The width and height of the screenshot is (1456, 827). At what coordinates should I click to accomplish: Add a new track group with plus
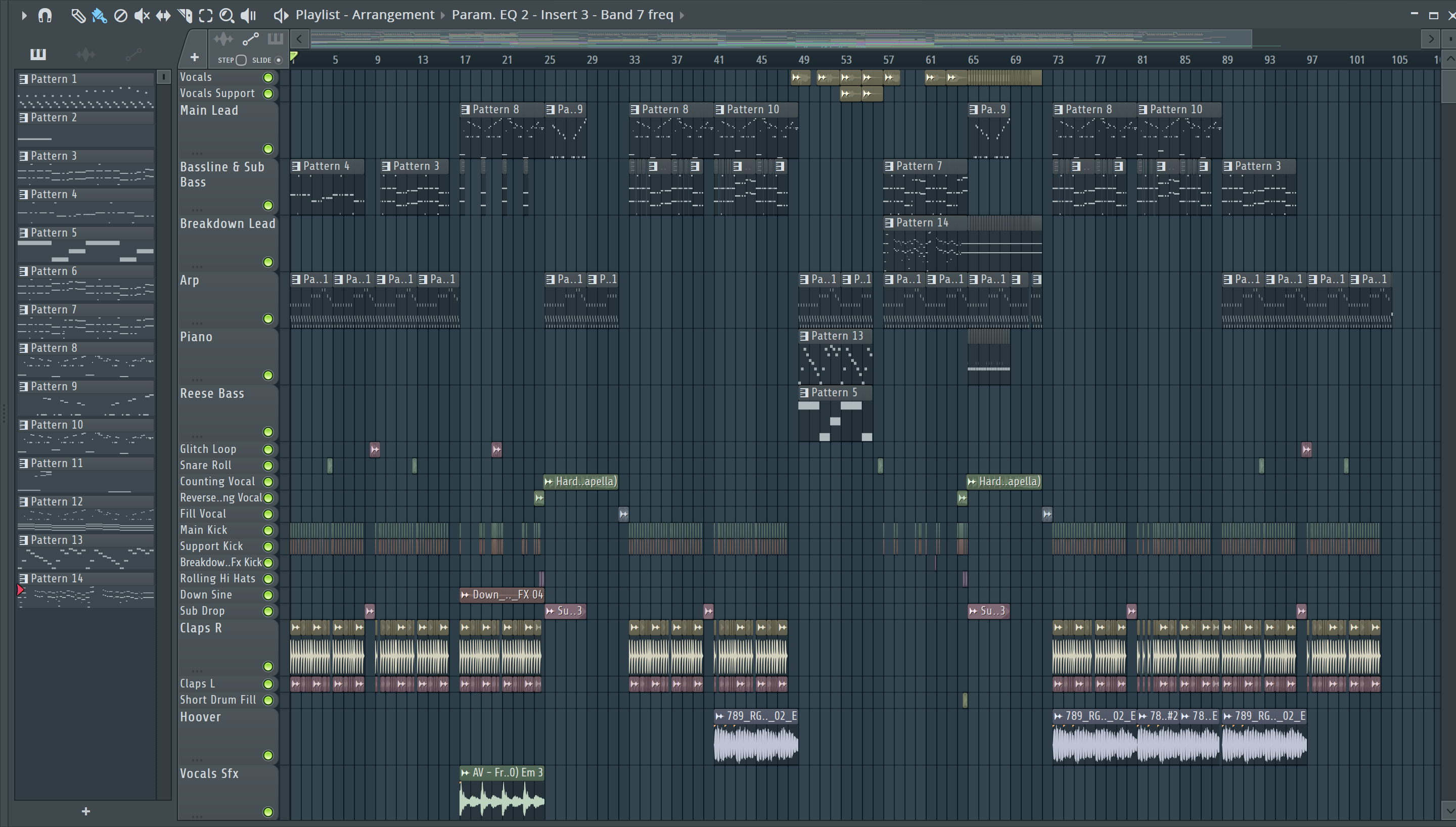(194, 57)
